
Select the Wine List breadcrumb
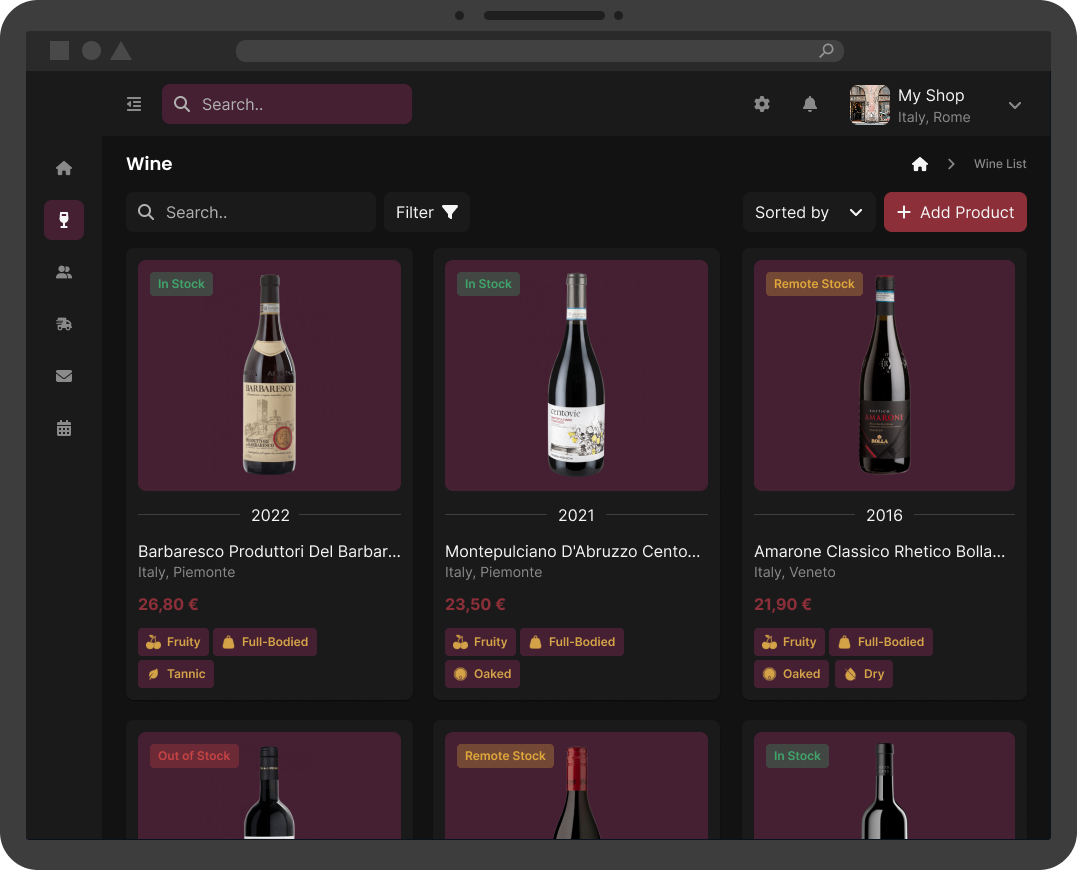(999, 164)
